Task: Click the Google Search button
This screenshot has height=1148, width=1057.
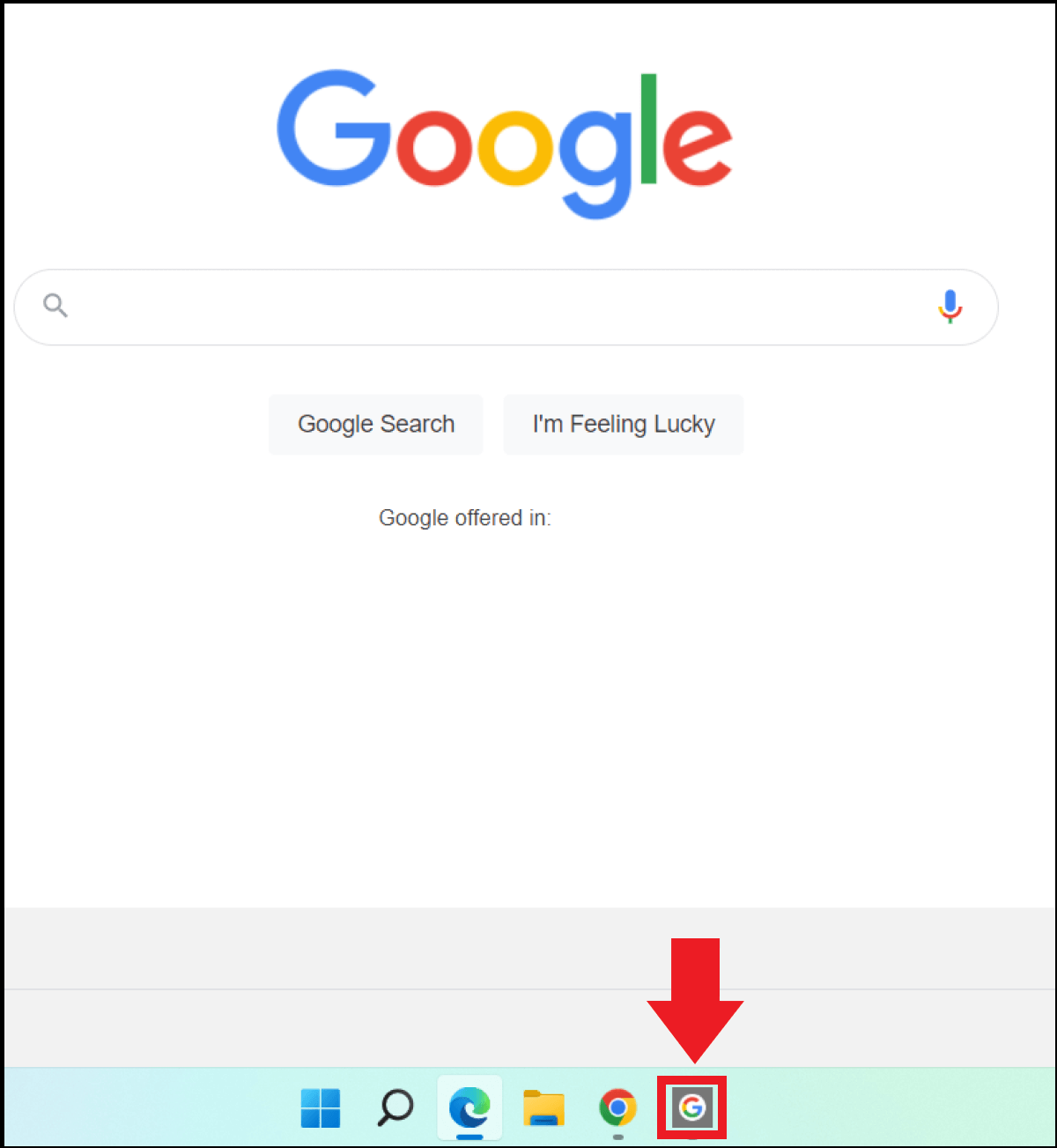Action: [376, 425]
